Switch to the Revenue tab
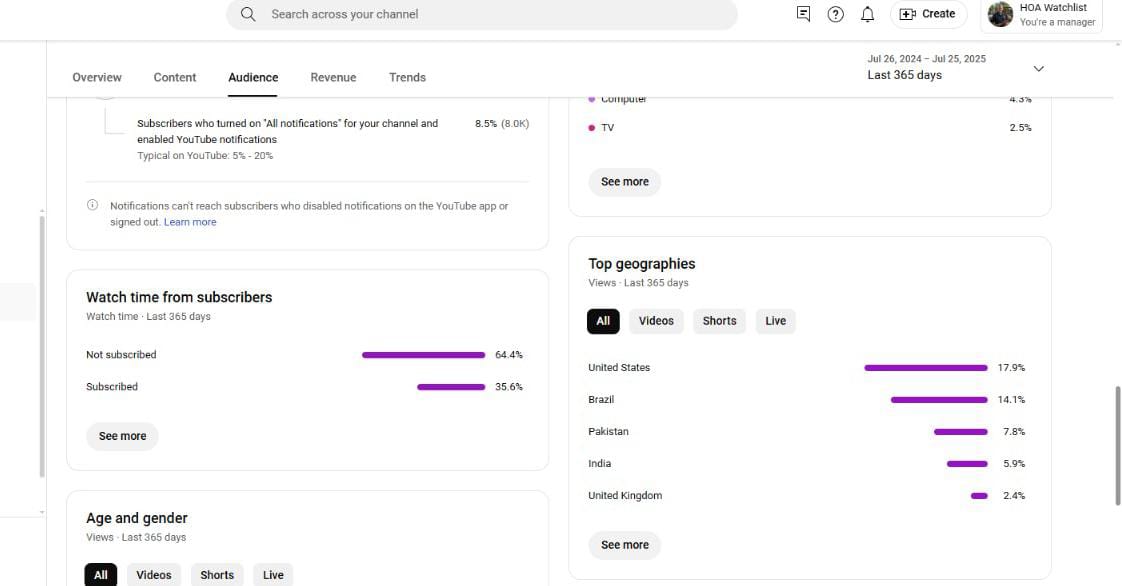 333,77
